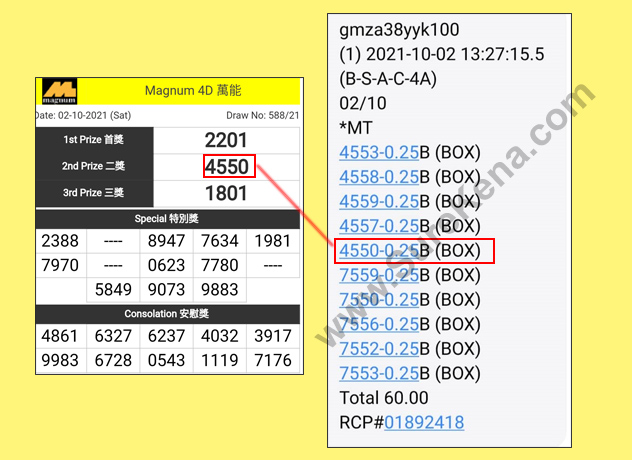Click the 02/10 date line

coord(363,104)
